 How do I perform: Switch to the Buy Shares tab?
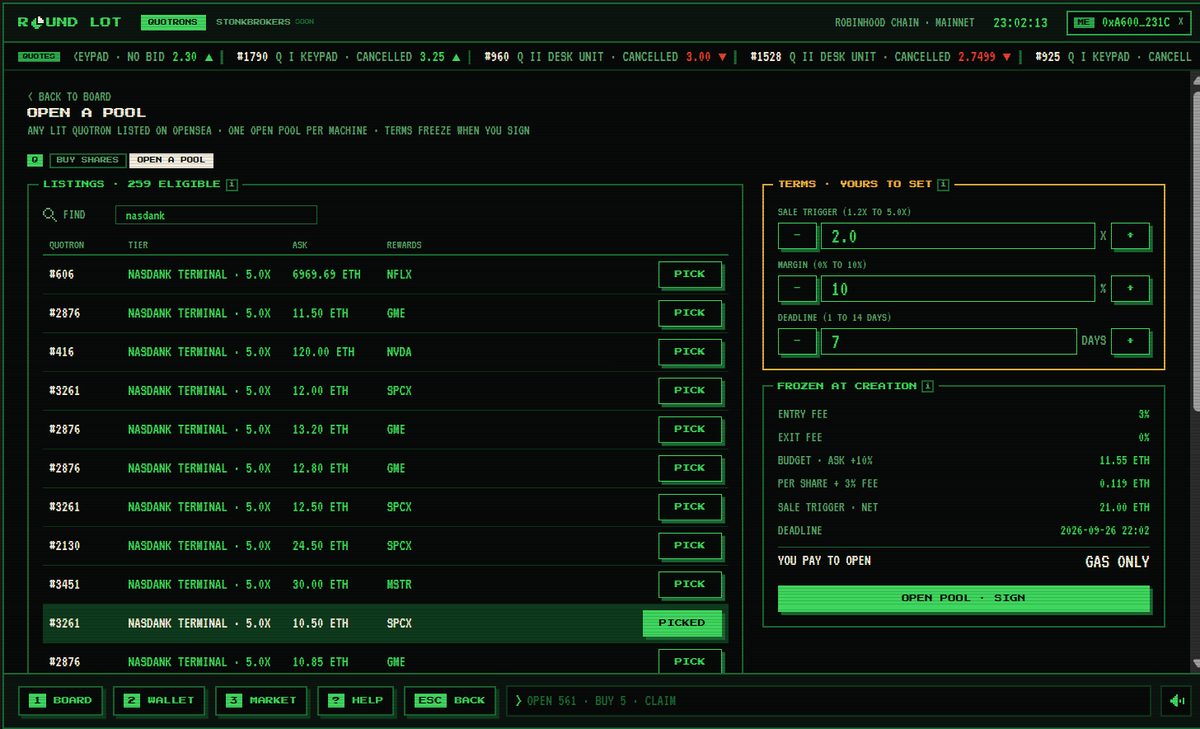click(87, 160)
